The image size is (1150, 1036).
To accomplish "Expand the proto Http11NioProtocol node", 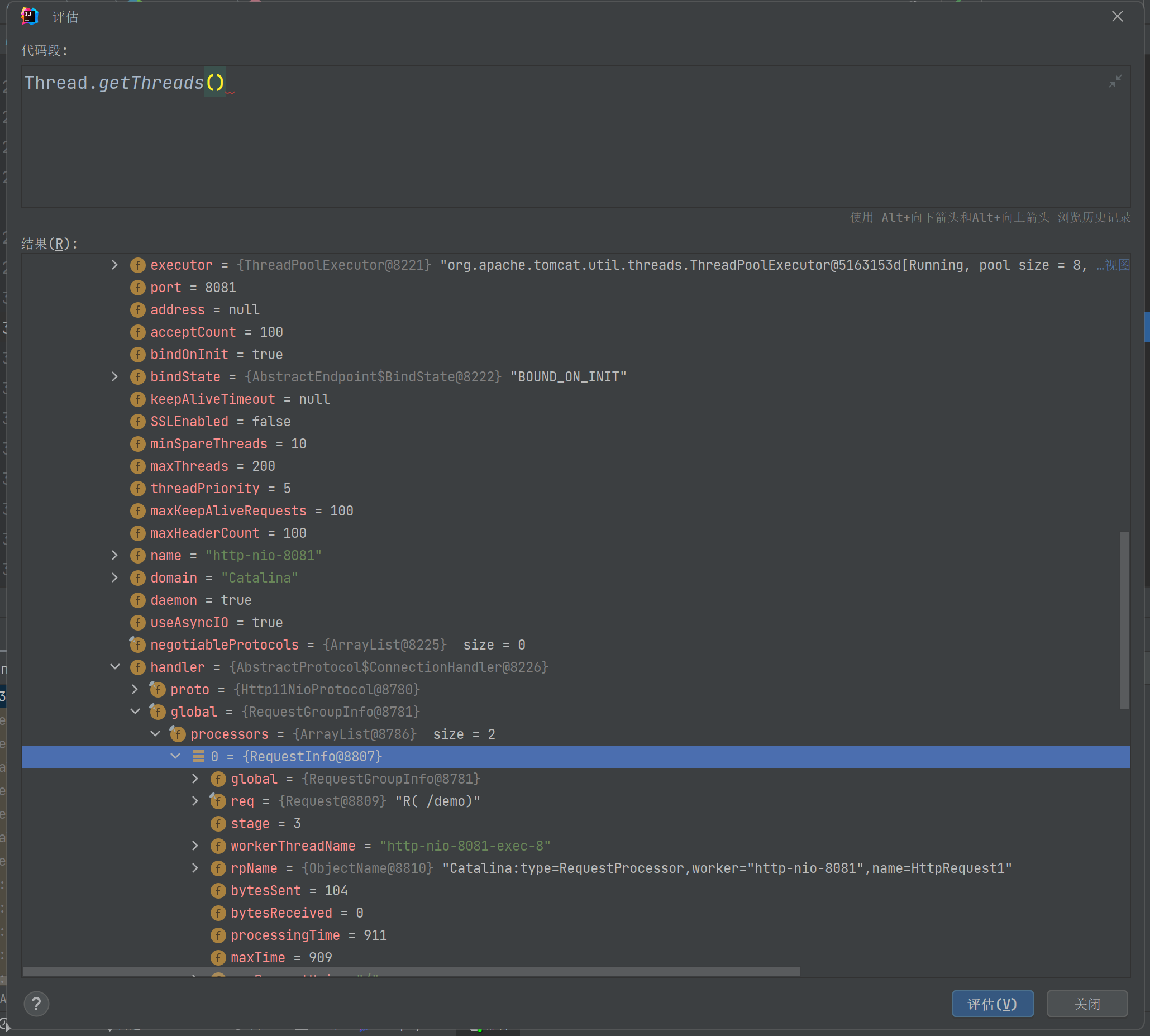I will 135,689.
